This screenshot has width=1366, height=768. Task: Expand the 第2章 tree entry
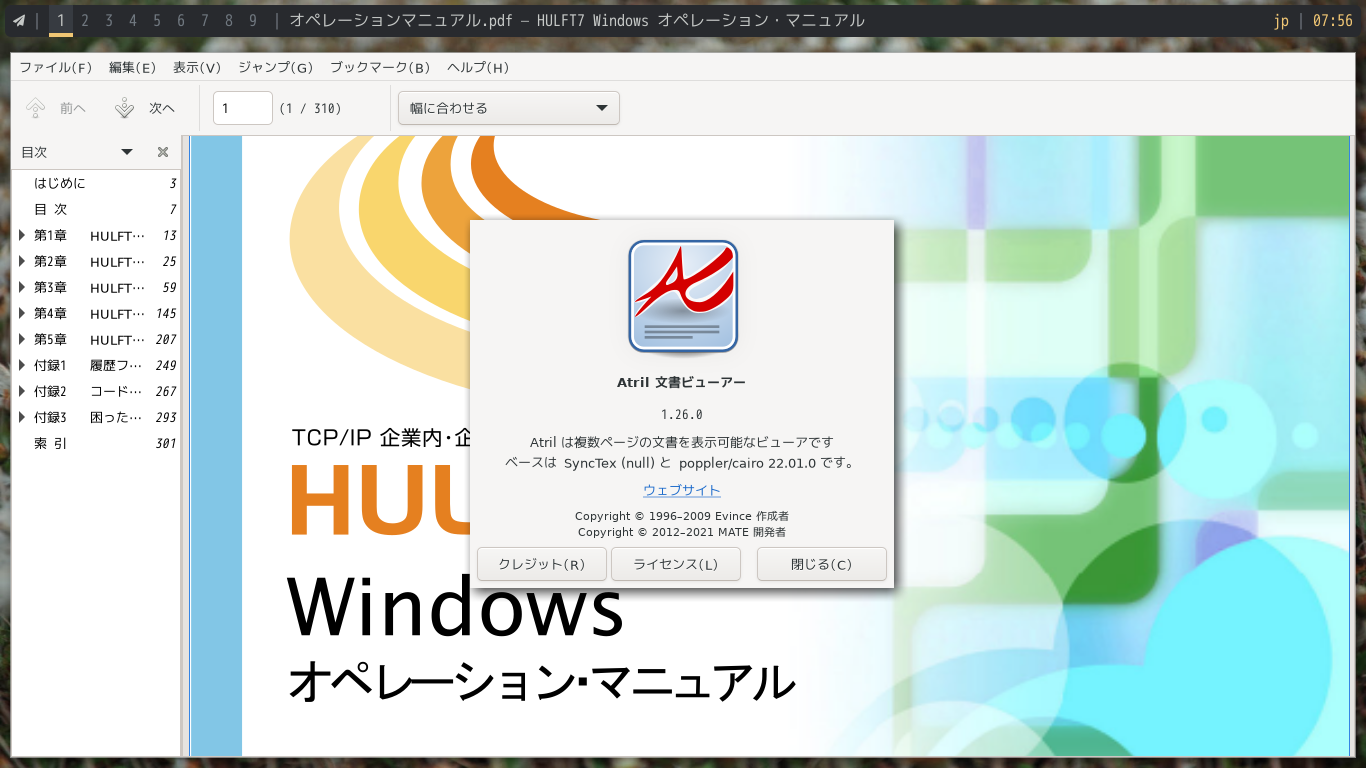(23, 262)
